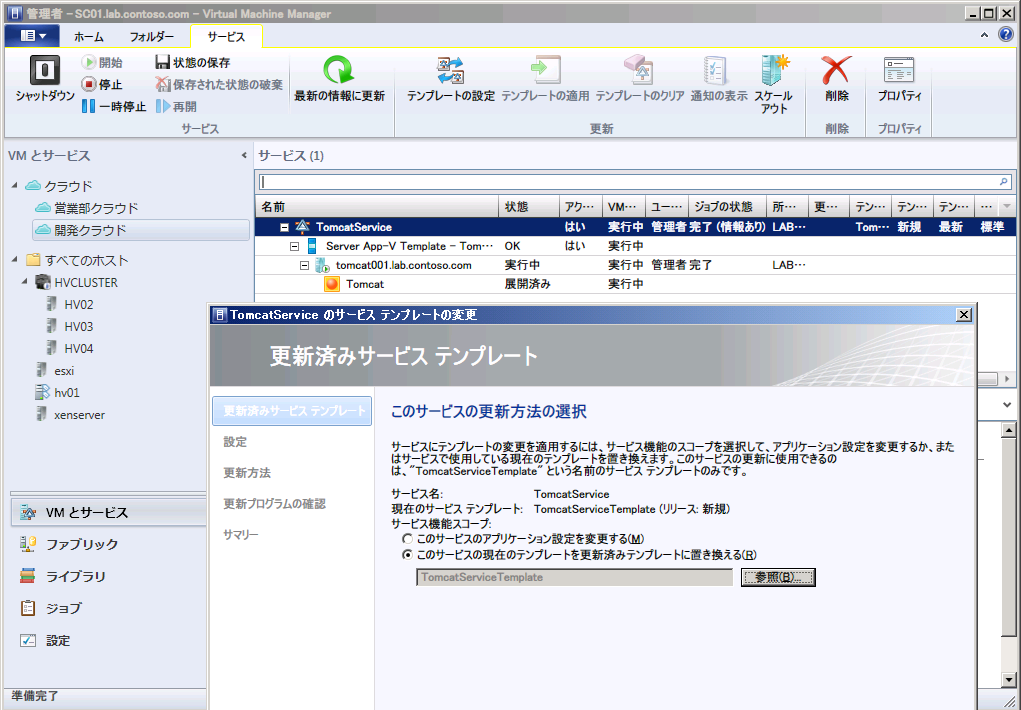1021x710 pixels.
Task: Open the ライブラリ workspace
Action: click(80, 573)
